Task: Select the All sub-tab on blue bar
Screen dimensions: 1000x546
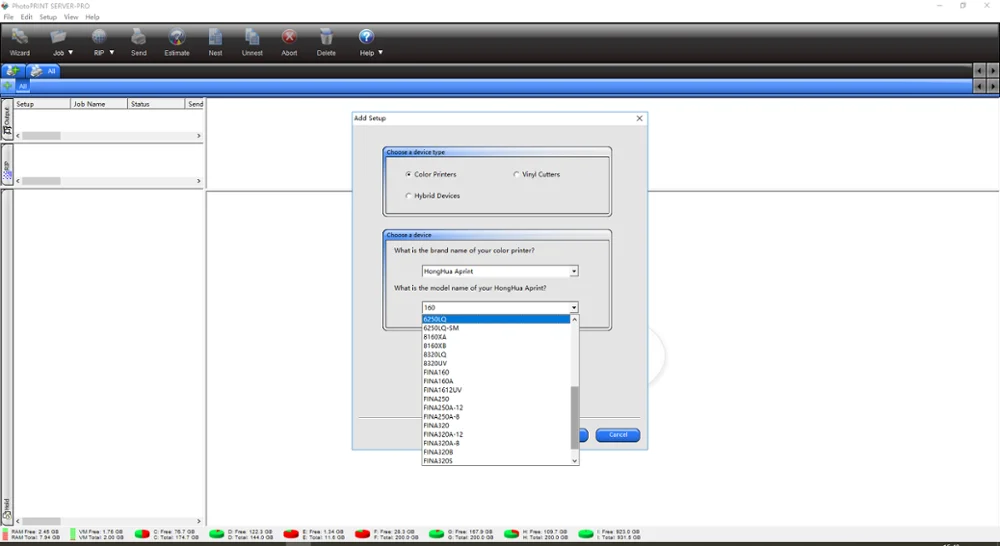Action: click(x=22, y=86)
